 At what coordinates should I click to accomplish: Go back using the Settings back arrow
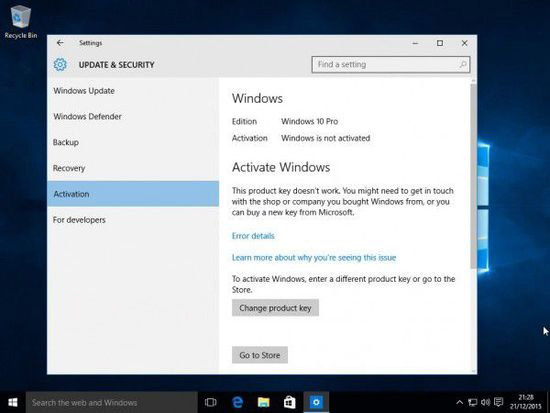click(60, 43)
